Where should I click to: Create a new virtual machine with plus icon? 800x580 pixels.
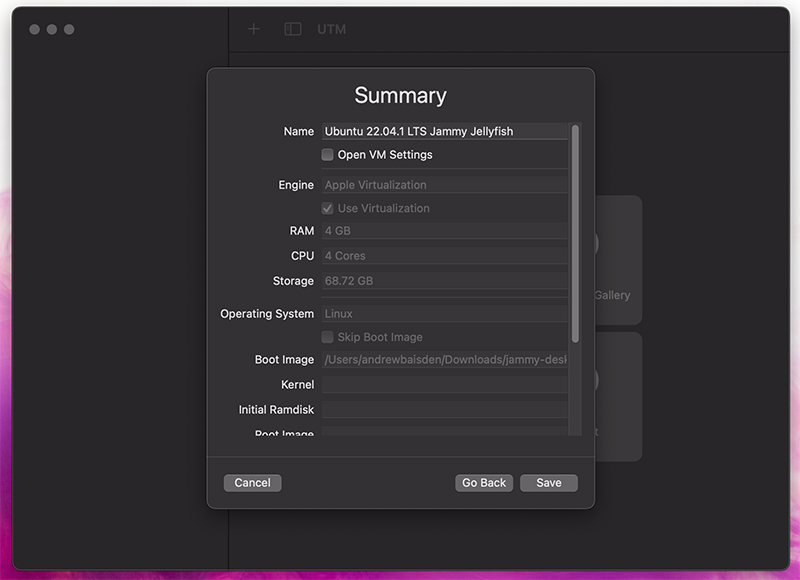point(253,29)
